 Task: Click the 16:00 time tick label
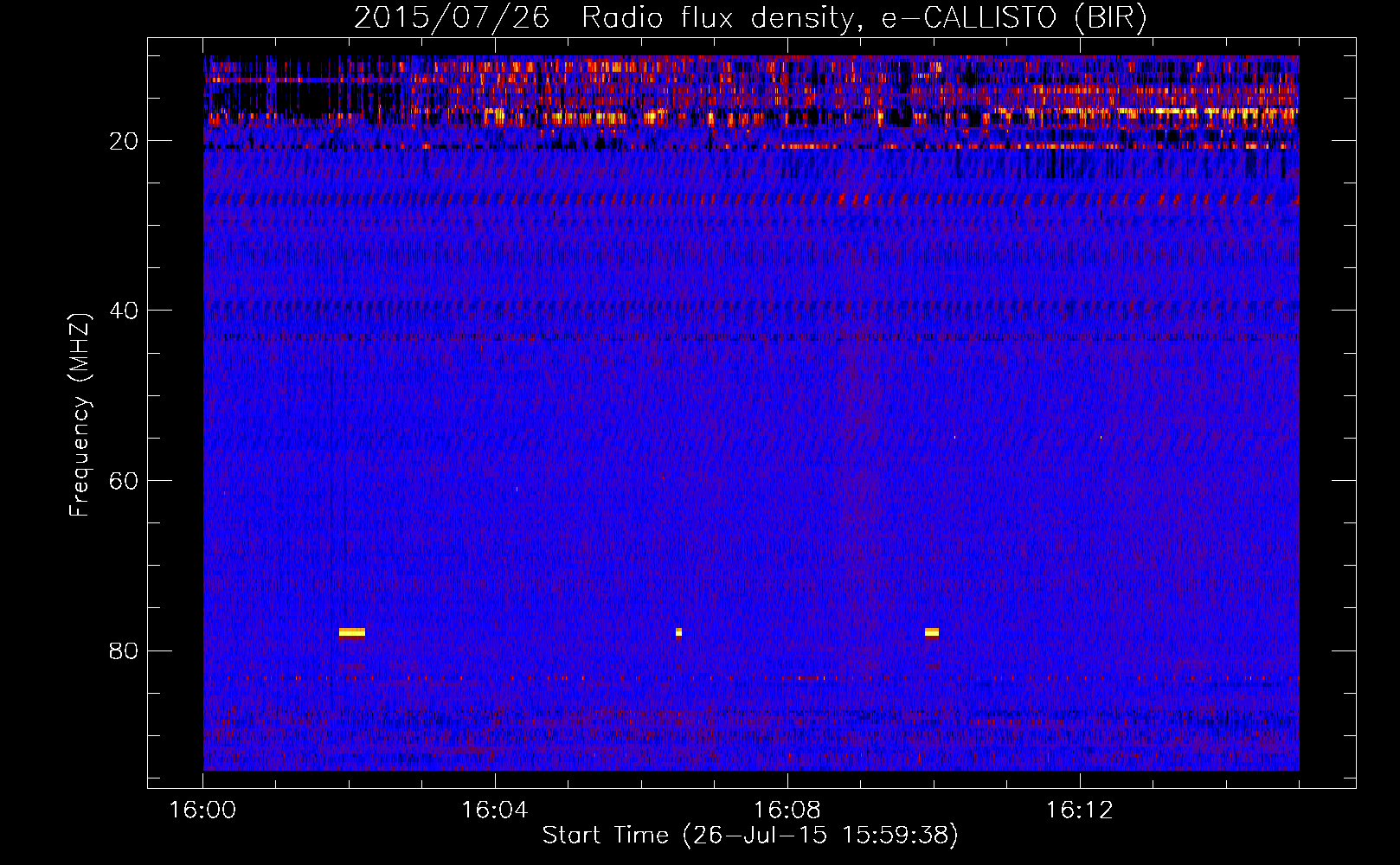[x=202, y=811]
